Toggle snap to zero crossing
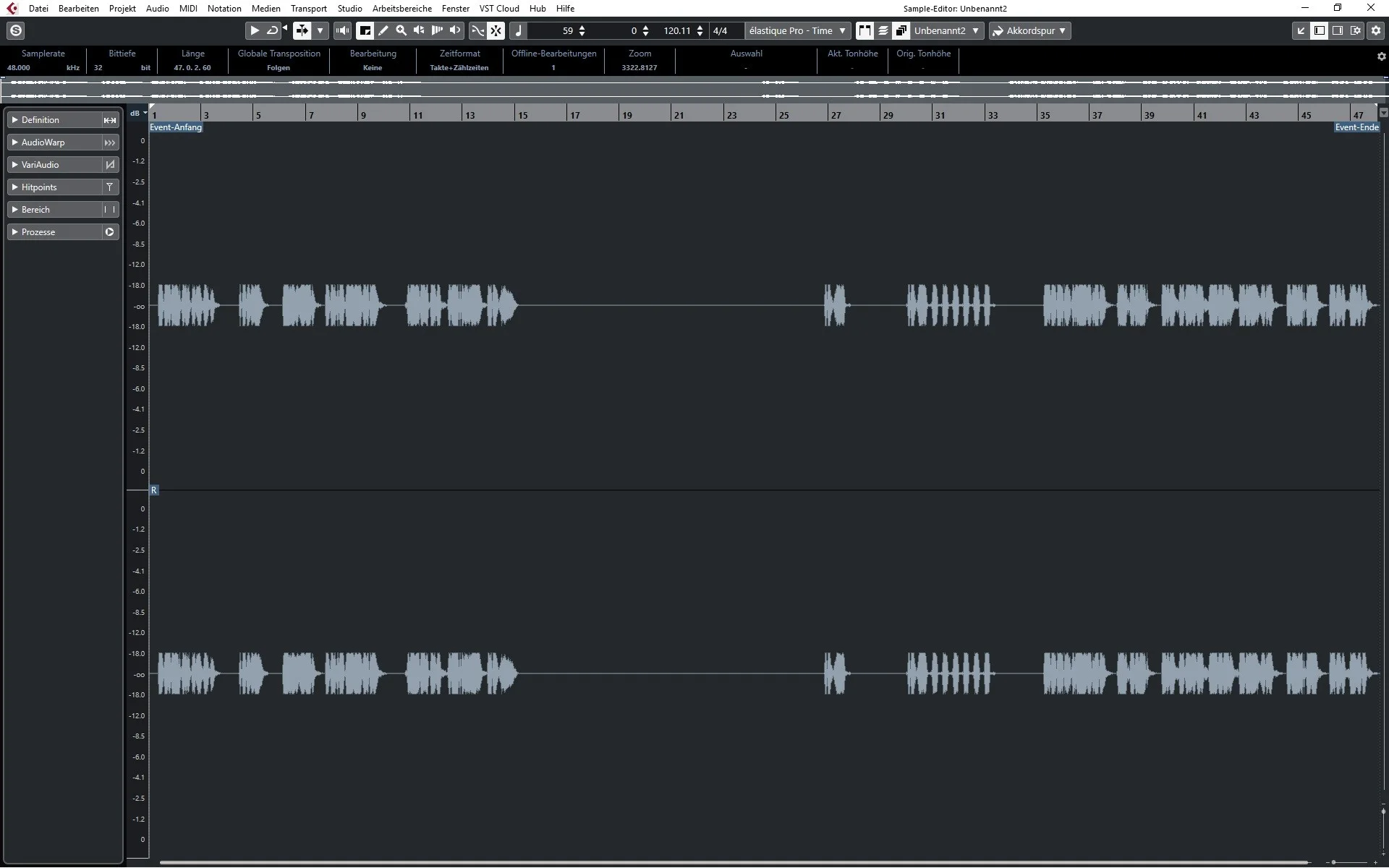Image resolution: width=1389 pixels, height=868 pixels. coord(496,30)
